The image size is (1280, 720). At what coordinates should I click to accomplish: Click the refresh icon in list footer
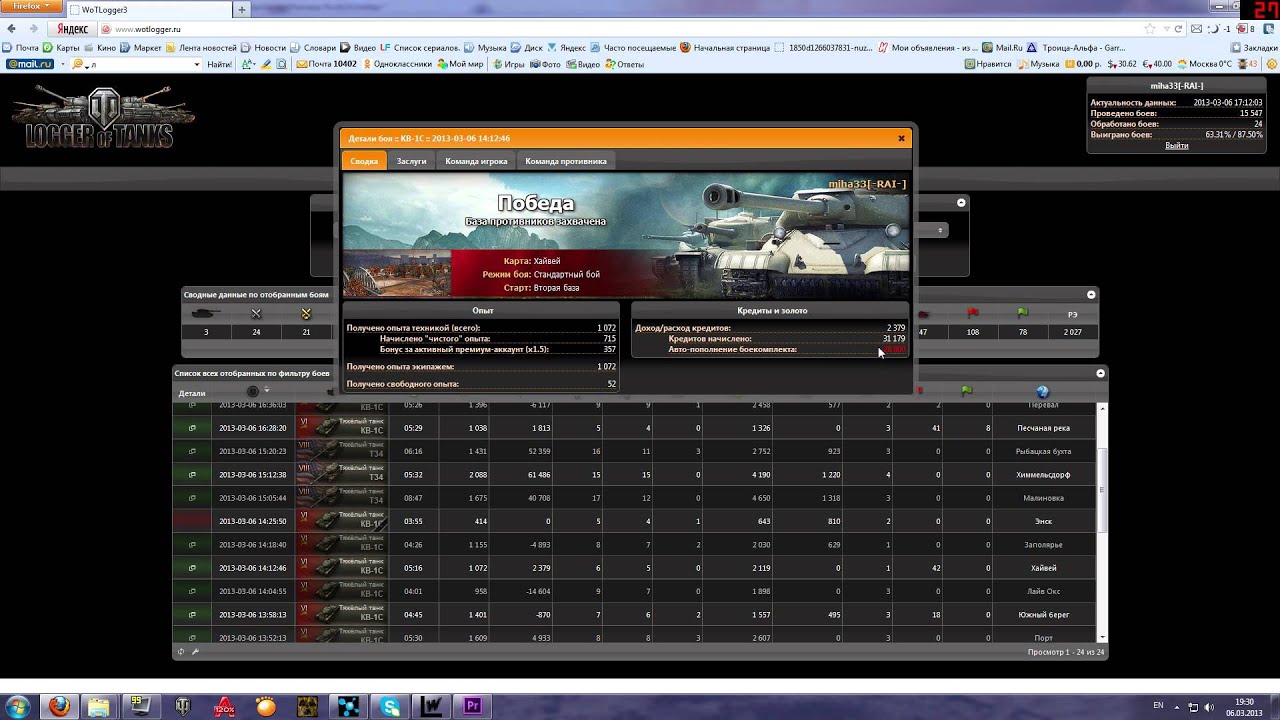coord(181,652)
